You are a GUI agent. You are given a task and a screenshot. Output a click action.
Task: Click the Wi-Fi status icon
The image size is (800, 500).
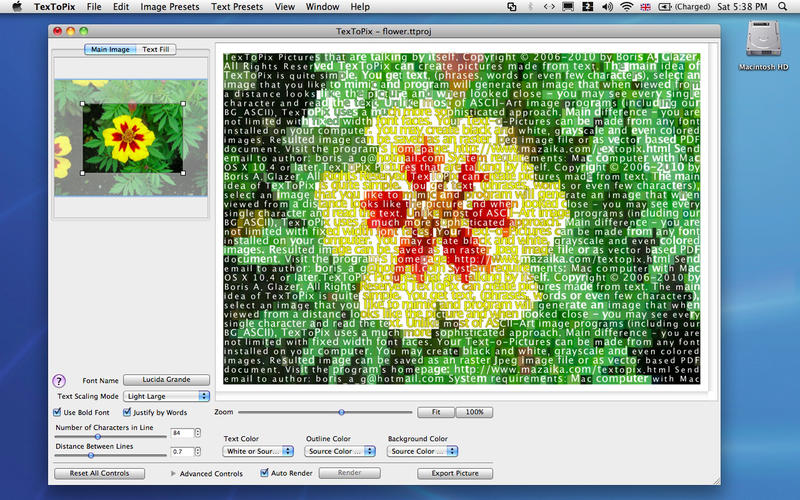coord(627,7)
